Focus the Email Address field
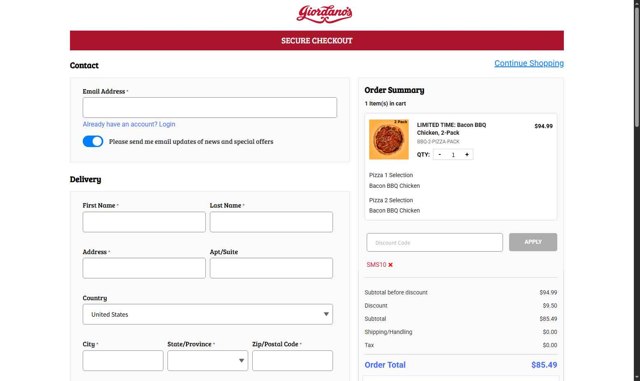 click(210, 107)
